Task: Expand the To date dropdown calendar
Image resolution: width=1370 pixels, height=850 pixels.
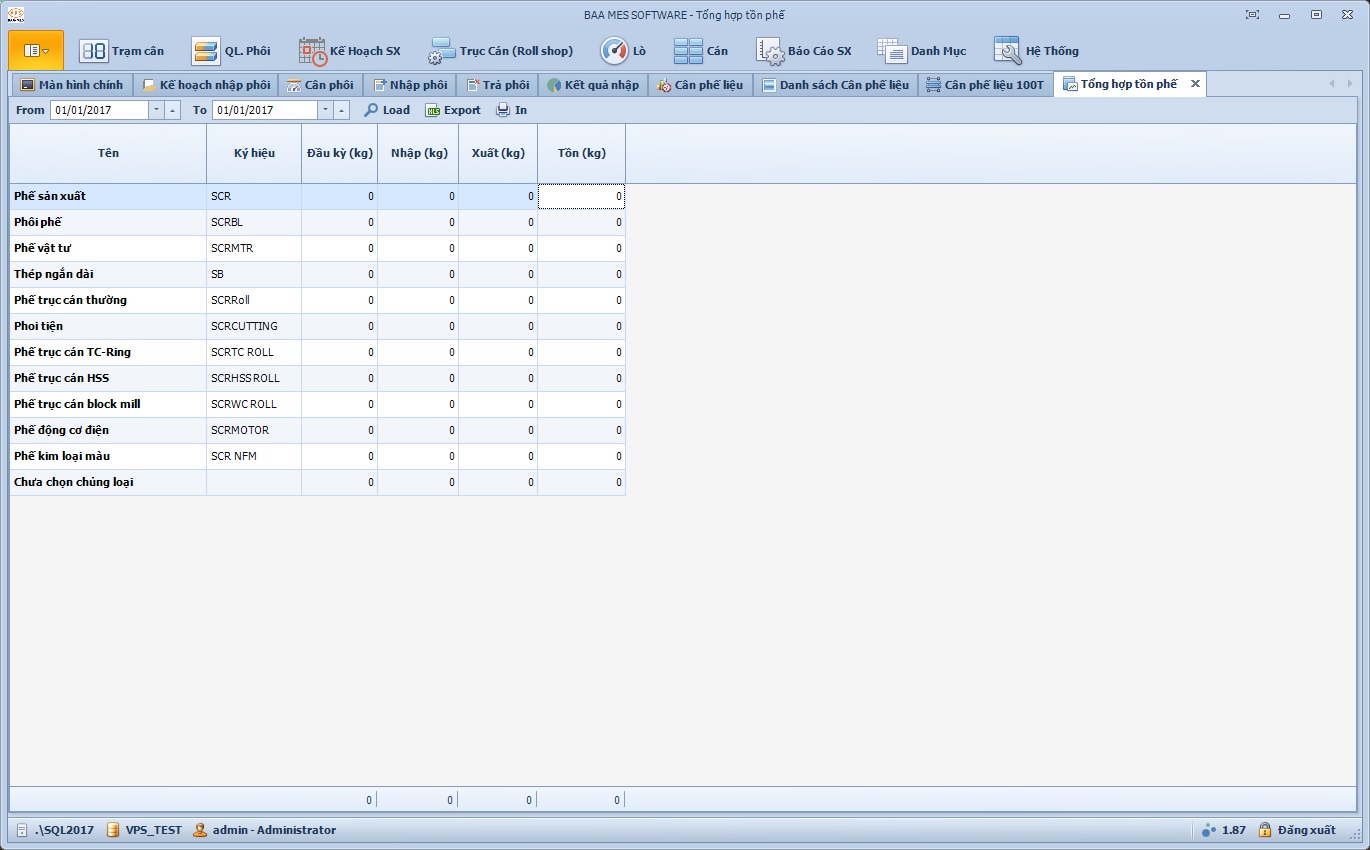Action: click(325, 110)
